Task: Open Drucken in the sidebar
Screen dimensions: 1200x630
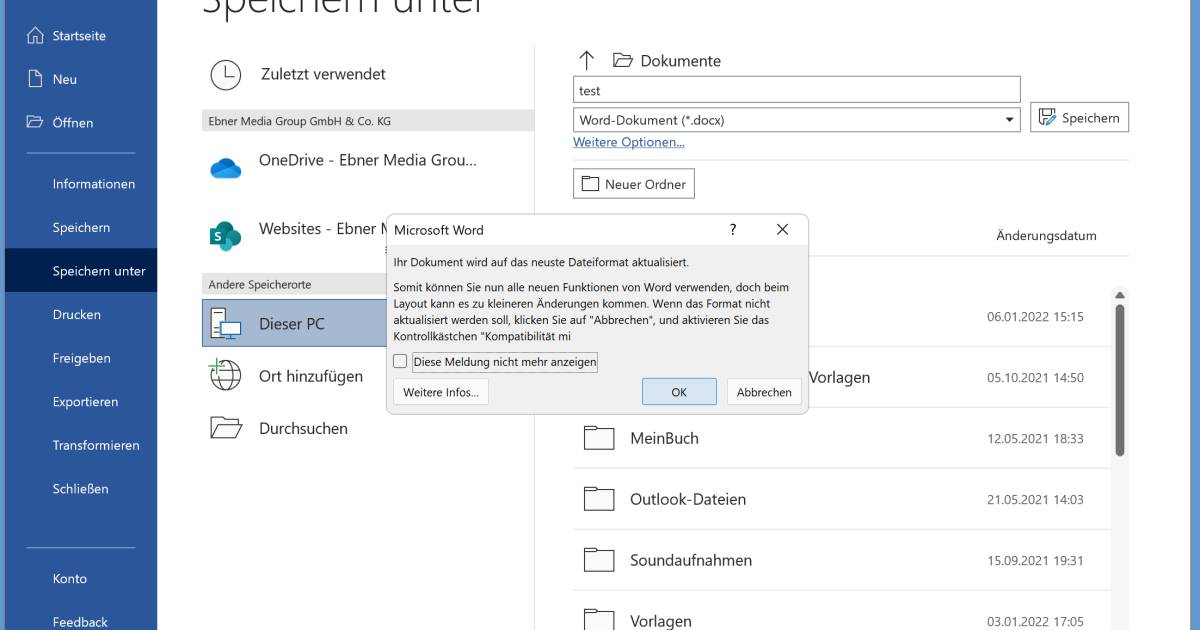Action: click(x=77, y=314)
